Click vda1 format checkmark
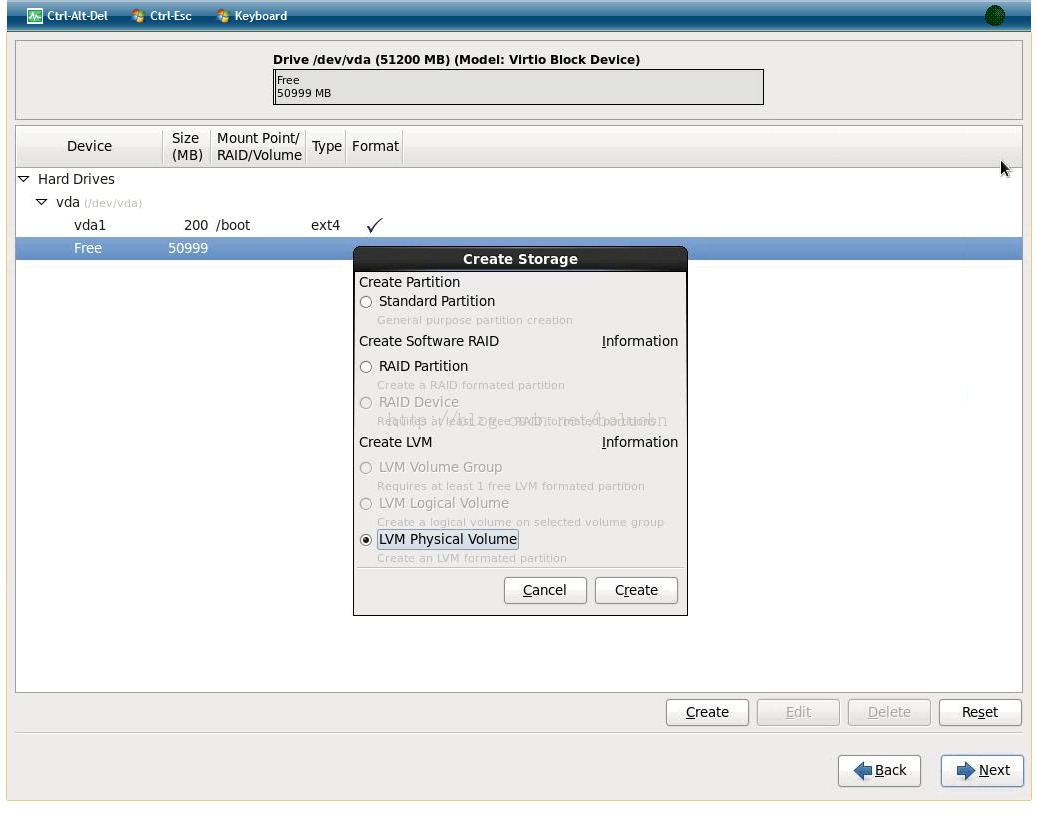Image resolution: width=1038 pixels, height=819 pixels. 374,225
